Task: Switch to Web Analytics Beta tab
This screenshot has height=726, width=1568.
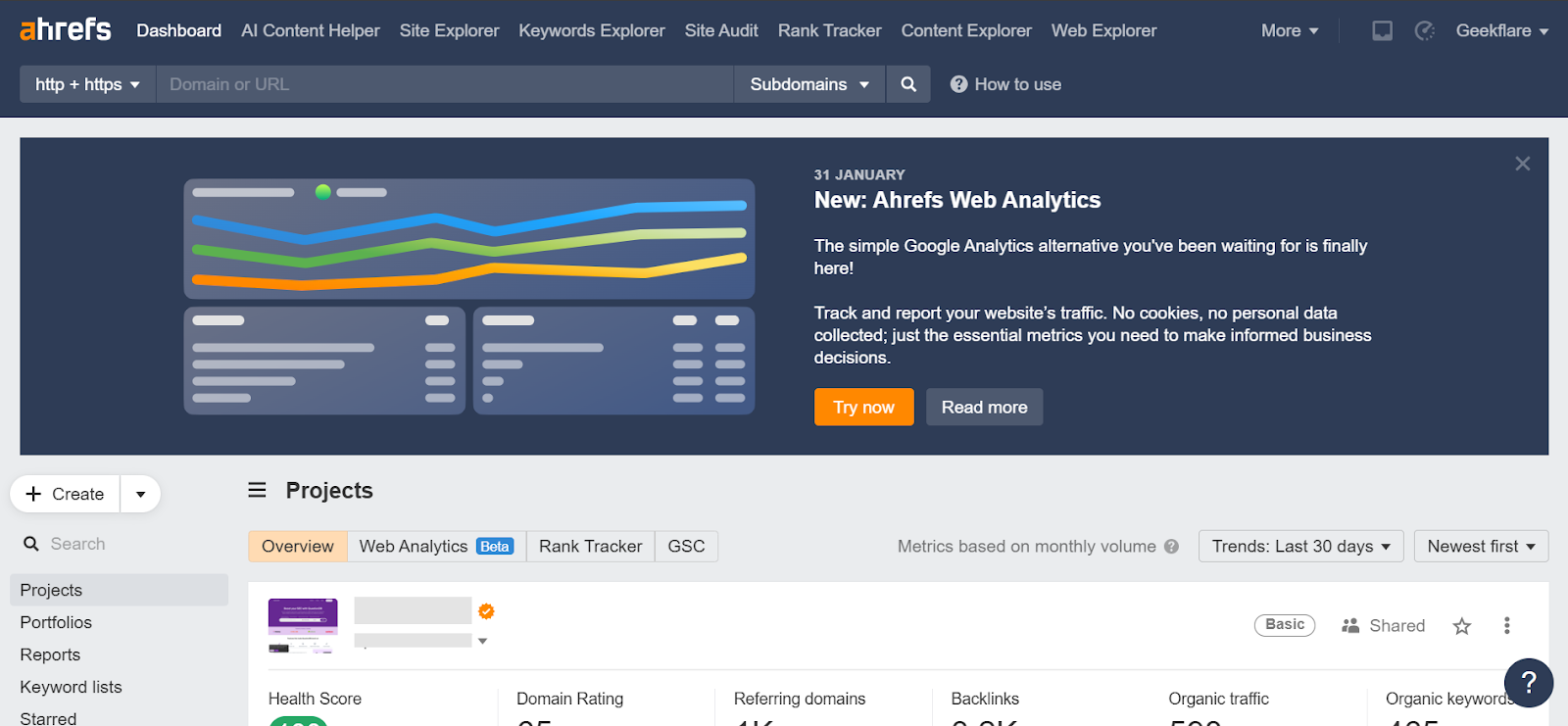Action: click(x=436, y=547)
